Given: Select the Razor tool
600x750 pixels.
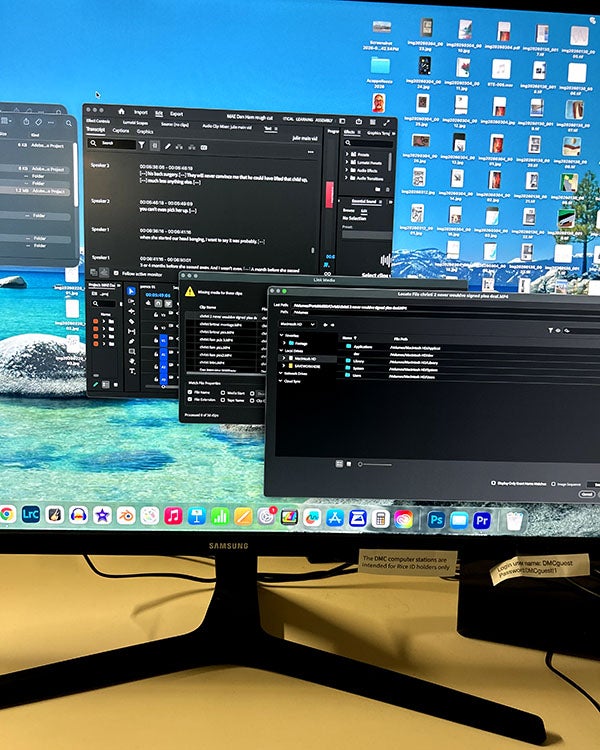Looking at the screenshot, I should click(x=132, y=321).
